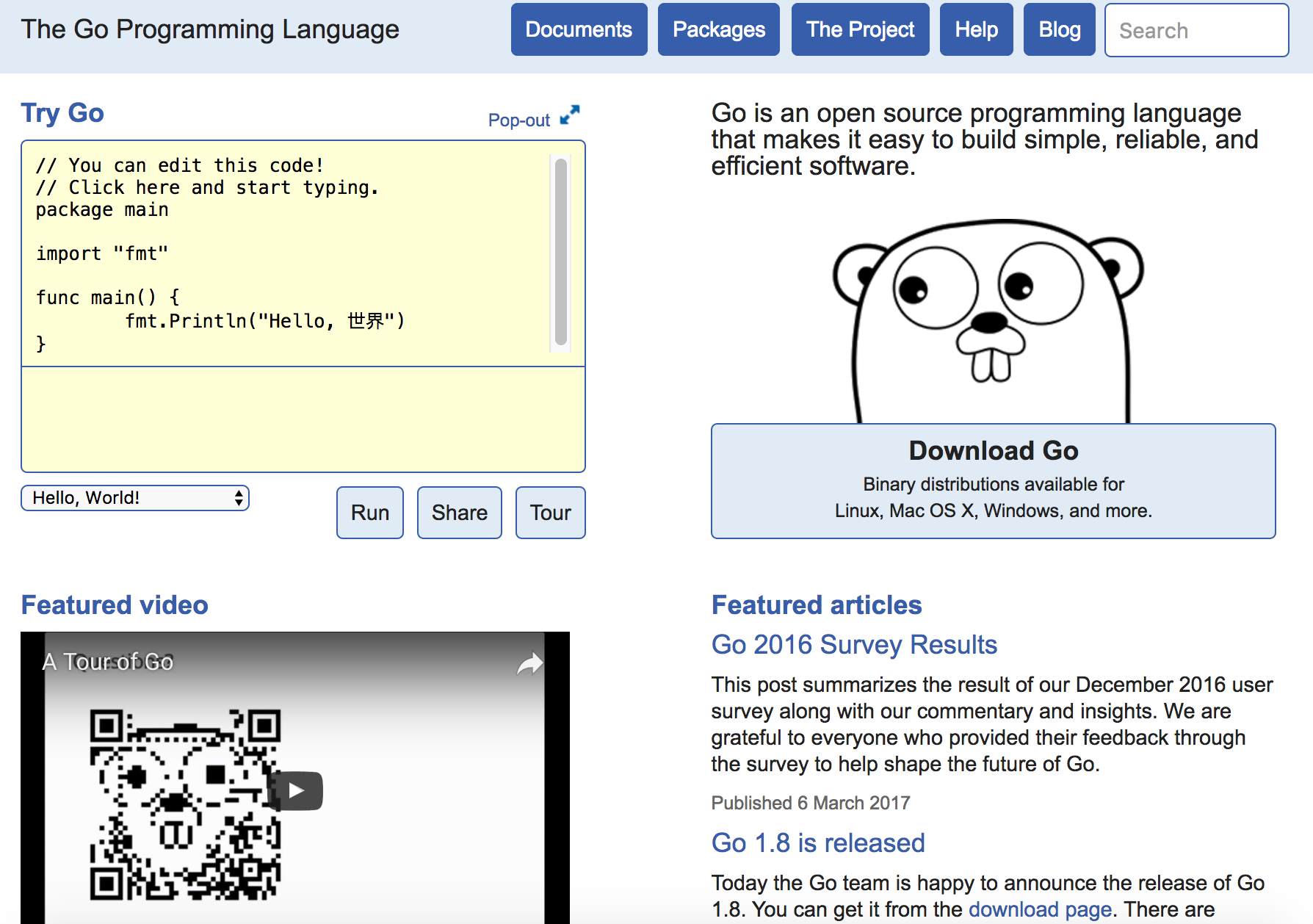Open Go 1.8 is released article
The image size is (1313, 924).
(818, 842)
